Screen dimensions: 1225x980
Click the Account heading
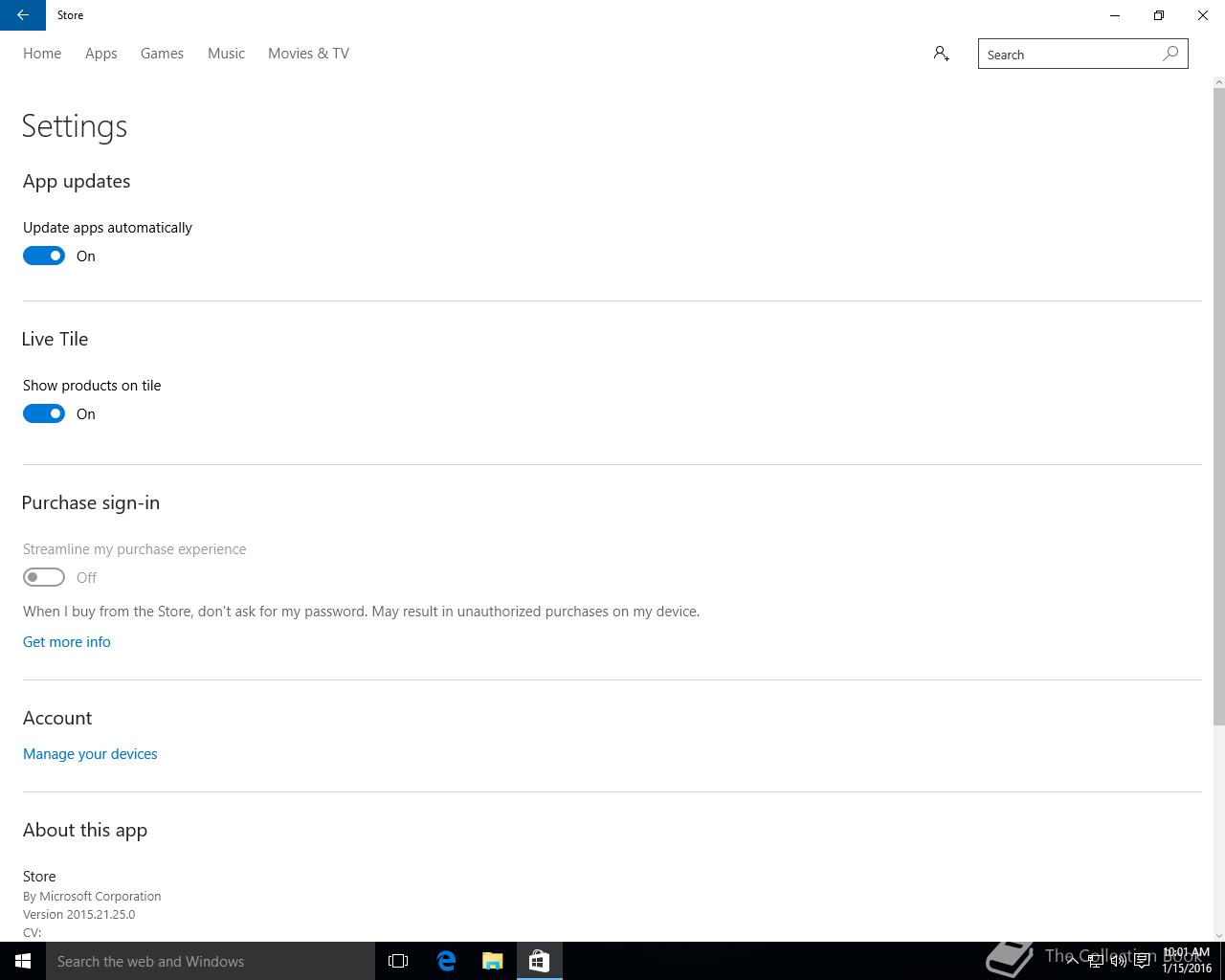coord(57,718)
